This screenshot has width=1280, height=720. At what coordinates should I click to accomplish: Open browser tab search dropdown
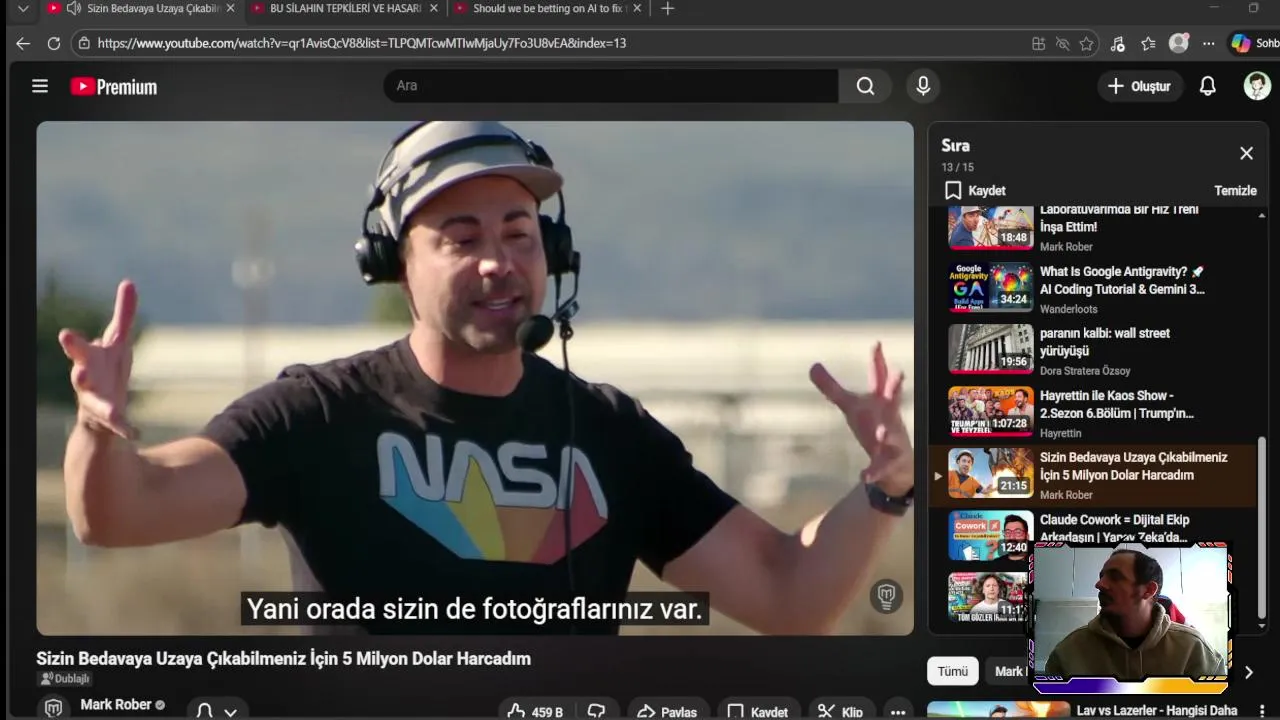(x=23, y=9)
